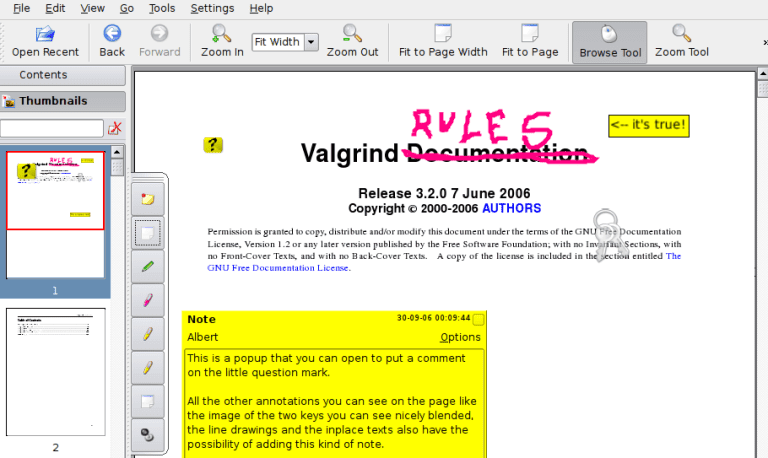Switch to the Contents panel
The image size is (768, 458).
point(44,75)
